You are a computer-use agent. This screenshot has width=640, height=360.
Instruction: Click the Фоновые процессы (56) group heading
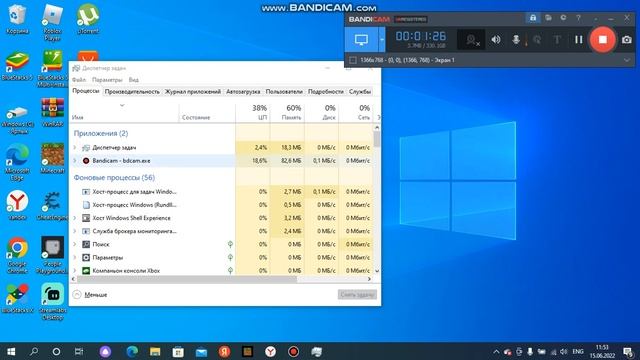114,178
